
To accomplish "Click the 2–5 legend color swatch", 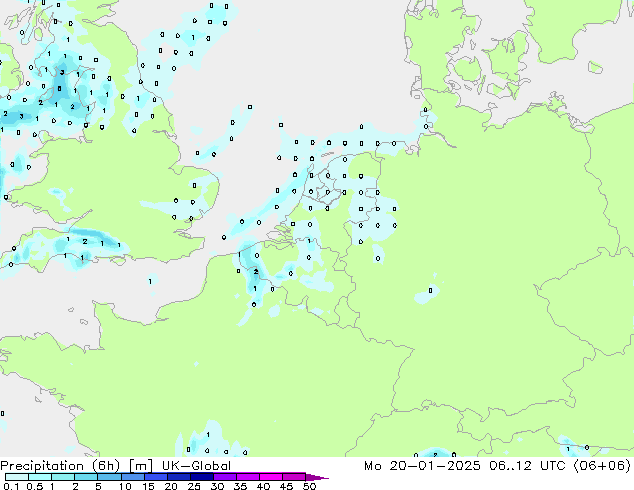I will (86, 477).
